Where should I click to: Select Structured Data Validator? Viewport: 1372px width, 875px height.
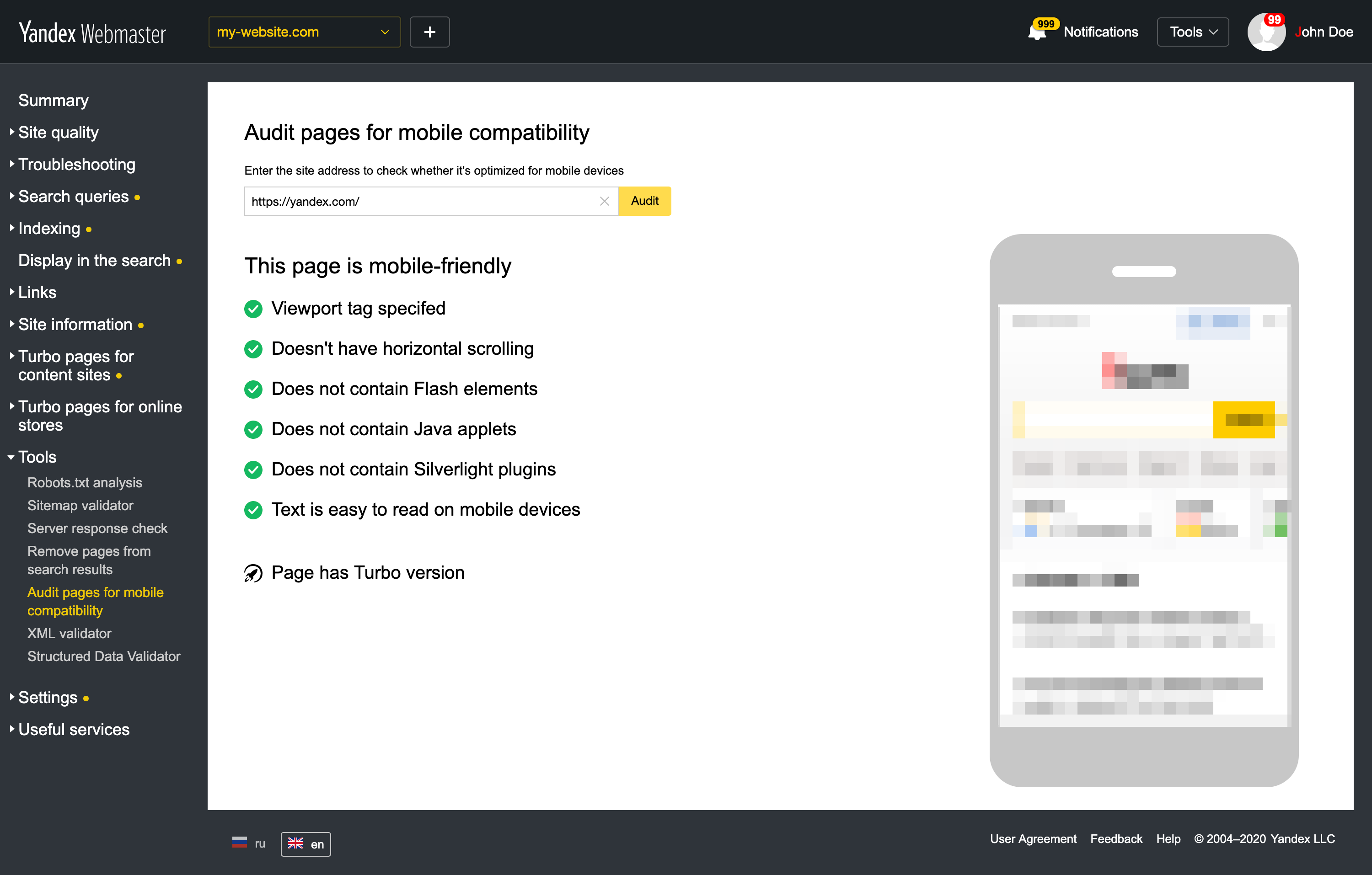pyautogui.click(x=104, y=656)
